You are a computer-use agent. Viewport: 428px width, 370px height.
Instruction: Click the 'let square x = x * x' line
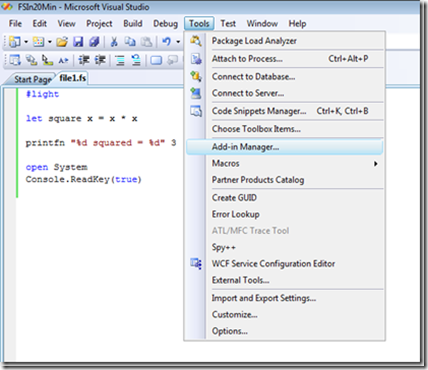pyautogui.click(x=82, y=119)
